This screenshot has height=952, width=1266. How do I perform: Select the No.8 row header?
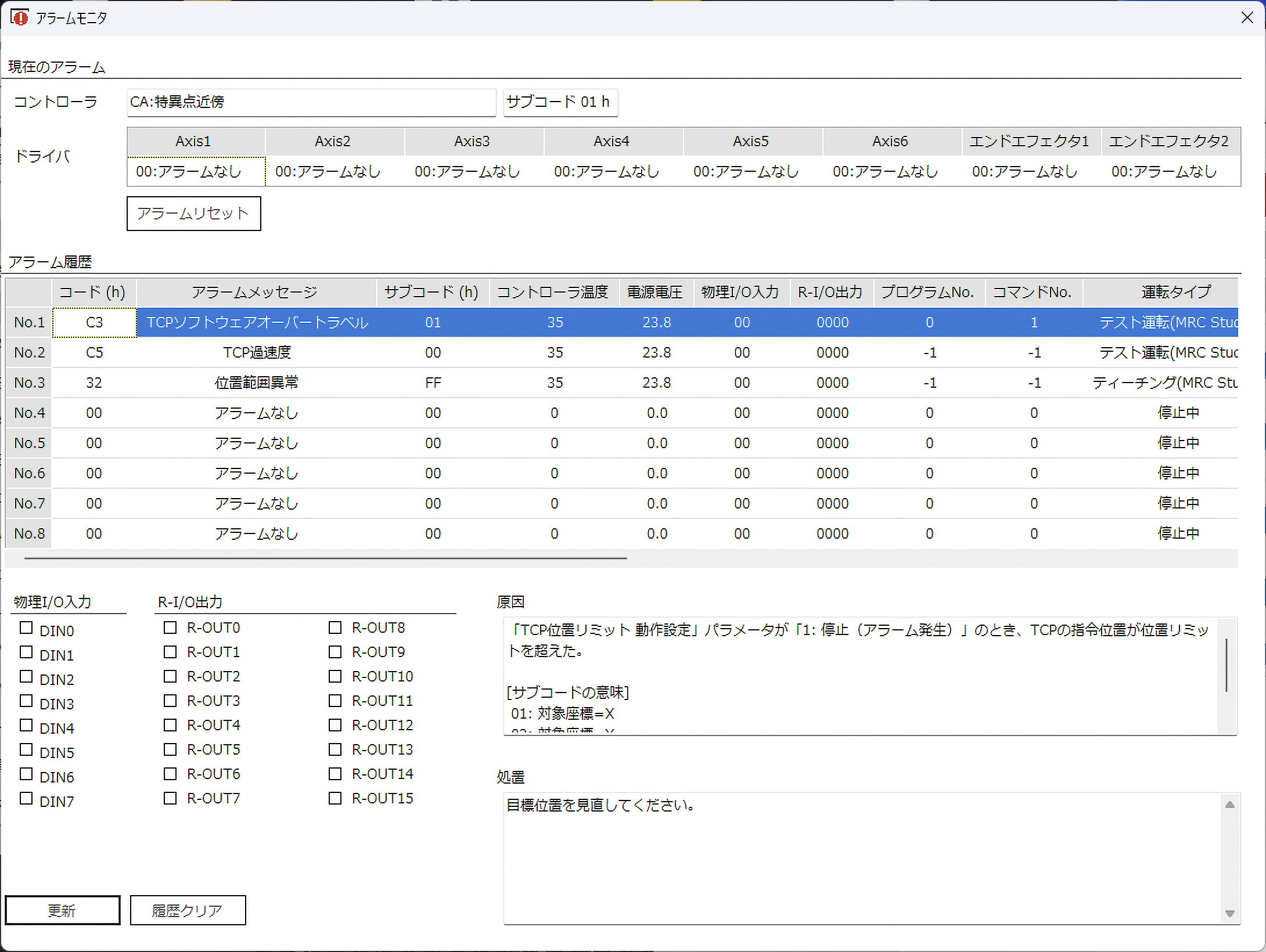point(29,534)
